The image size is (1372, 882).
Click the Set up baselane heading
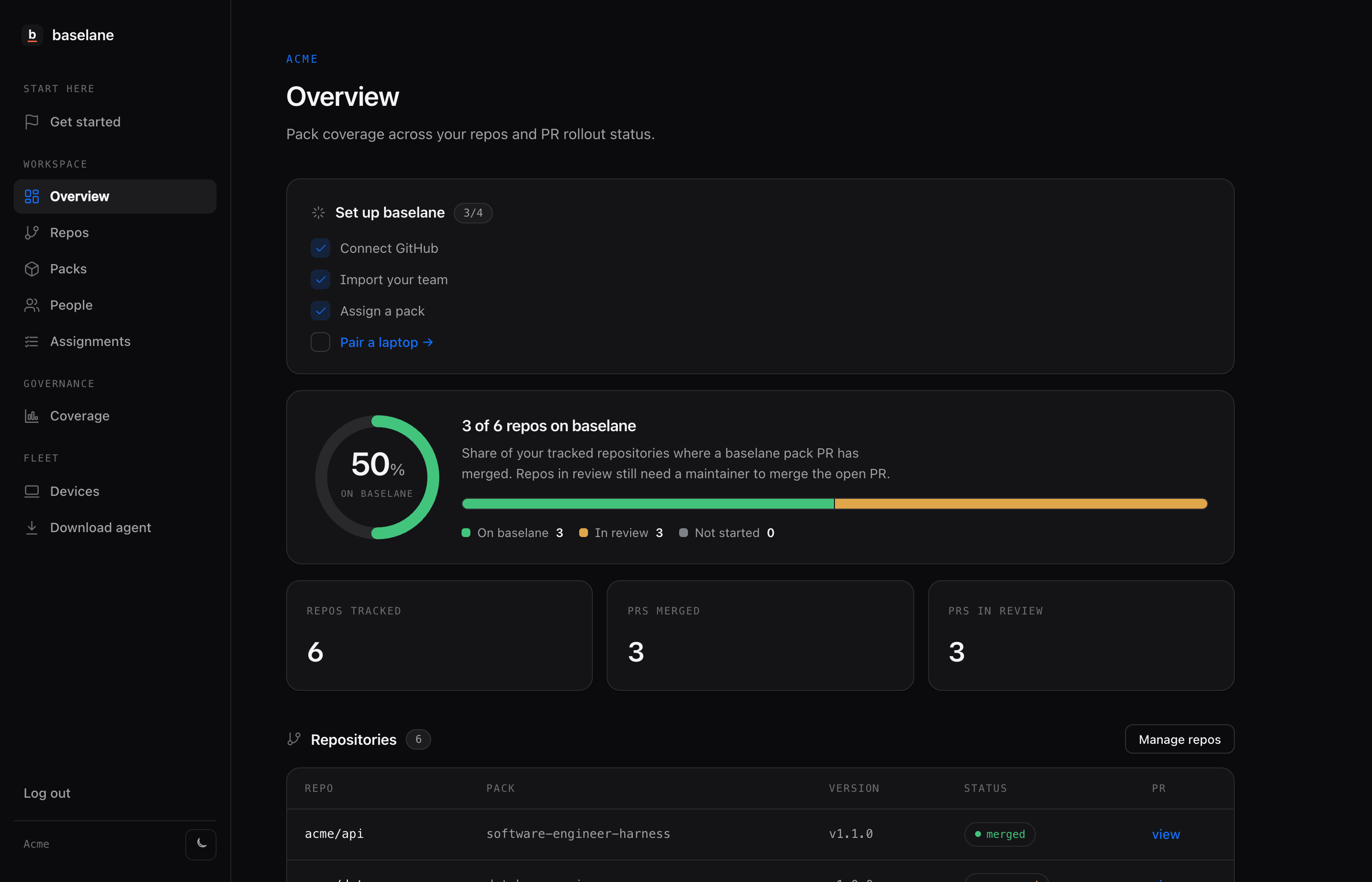(x=390, y=213)
